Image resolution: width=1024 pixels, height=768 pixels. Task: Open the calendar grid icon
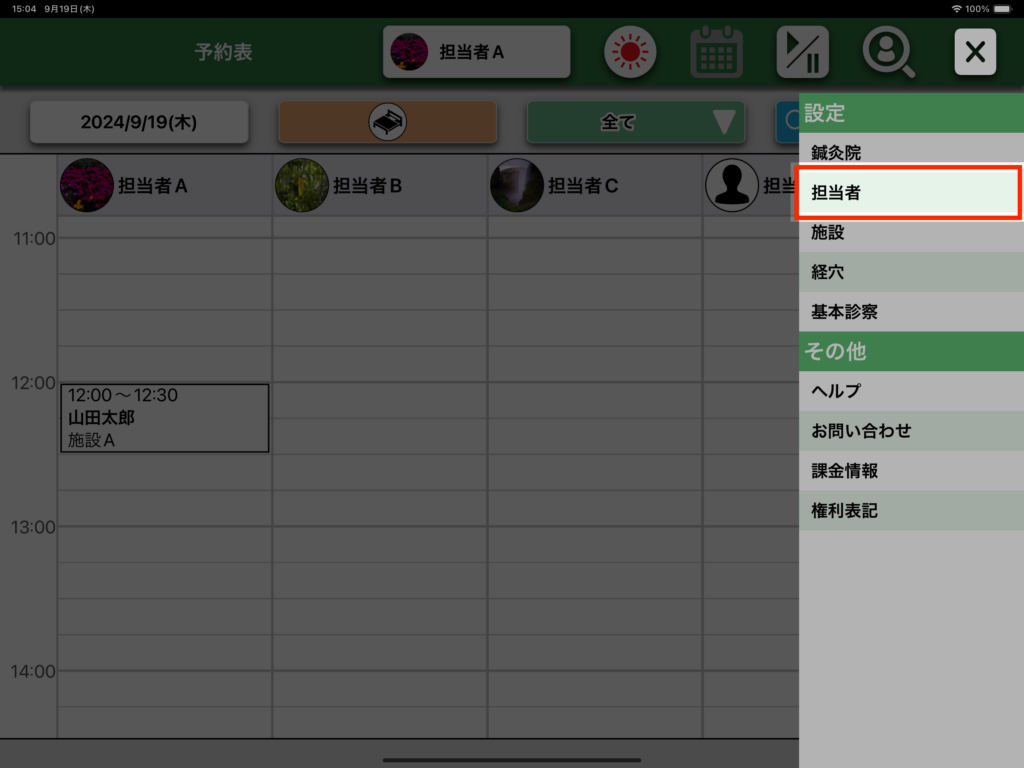coord(716,52)
